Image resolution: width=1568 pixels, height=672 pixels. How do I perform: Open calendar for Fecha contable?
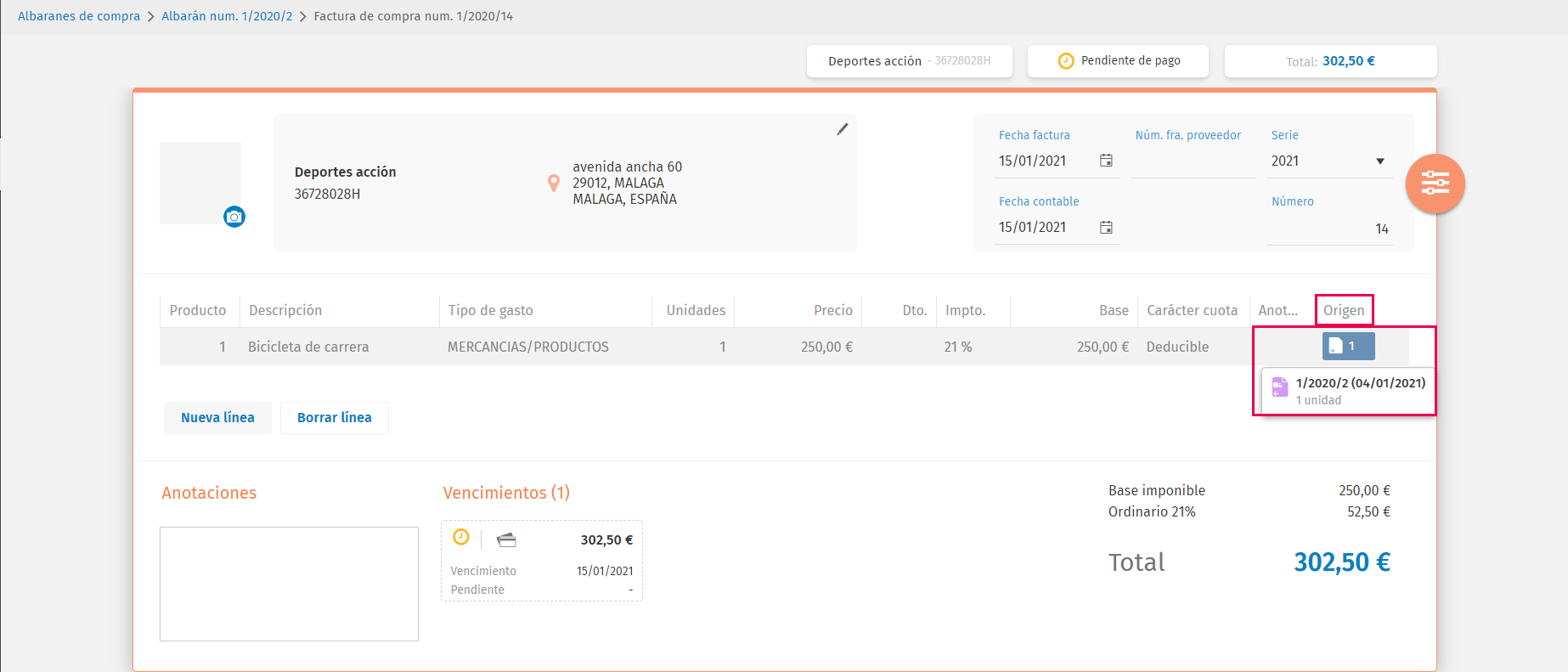pos(1106,227)
